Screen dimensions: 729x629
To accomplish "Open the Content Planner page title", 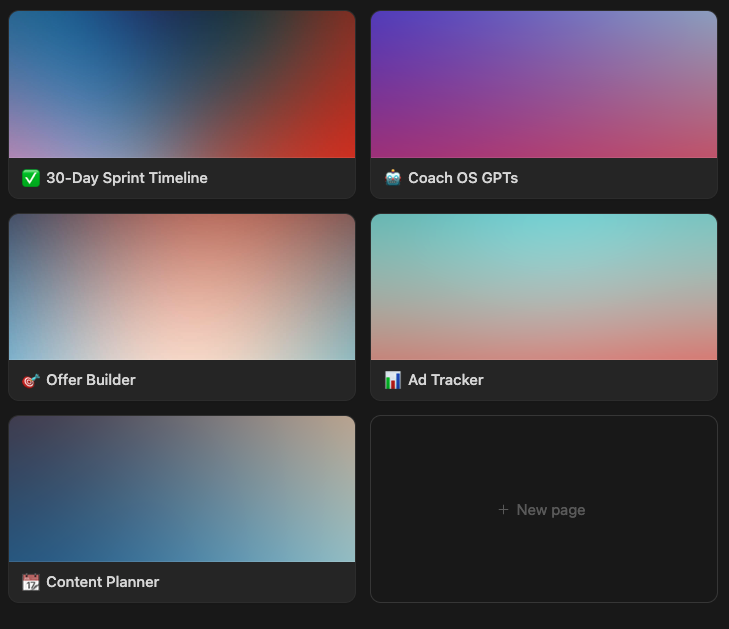I will [103, 582].
